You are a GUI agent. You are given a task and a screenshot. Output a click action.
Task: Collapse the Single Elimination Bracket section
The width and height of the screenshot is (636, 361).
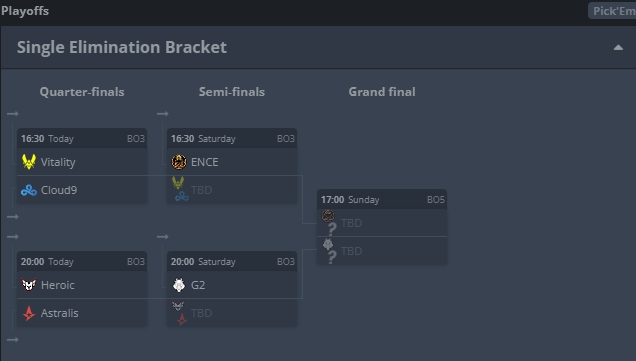click(618, 47)
